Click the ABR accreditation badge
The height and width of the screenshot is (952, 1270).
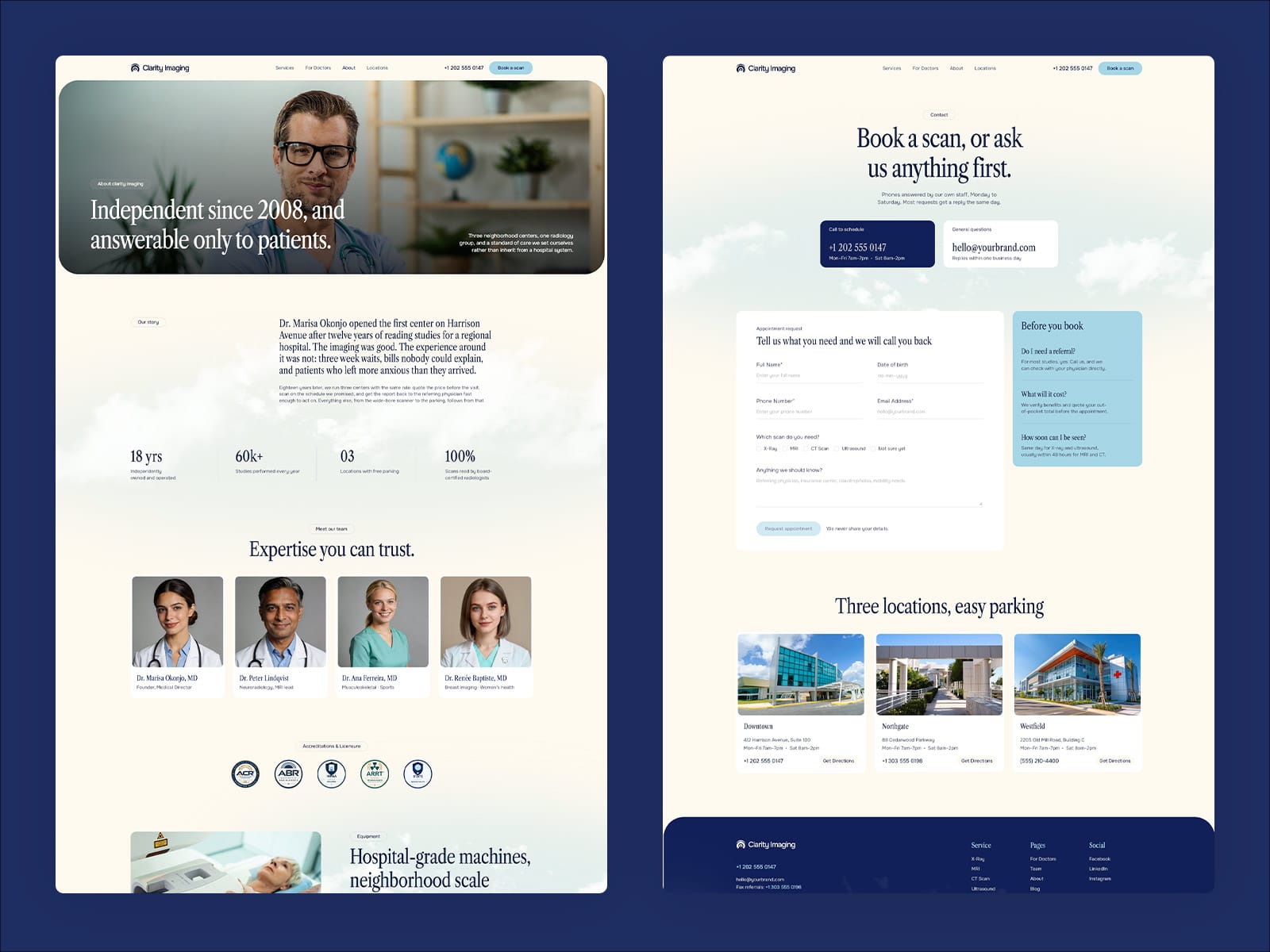click(x=288, y=773)
